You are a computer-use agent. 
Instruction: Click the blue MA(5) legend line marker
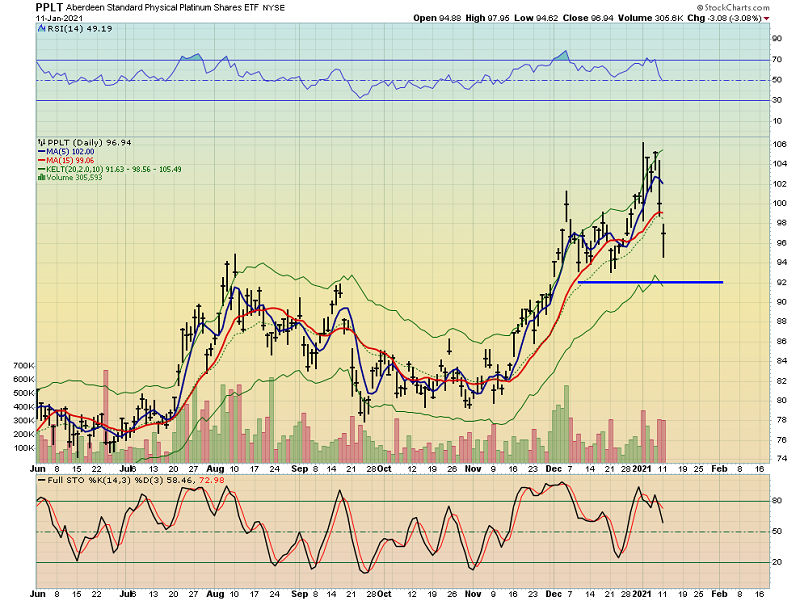(40, 152)
